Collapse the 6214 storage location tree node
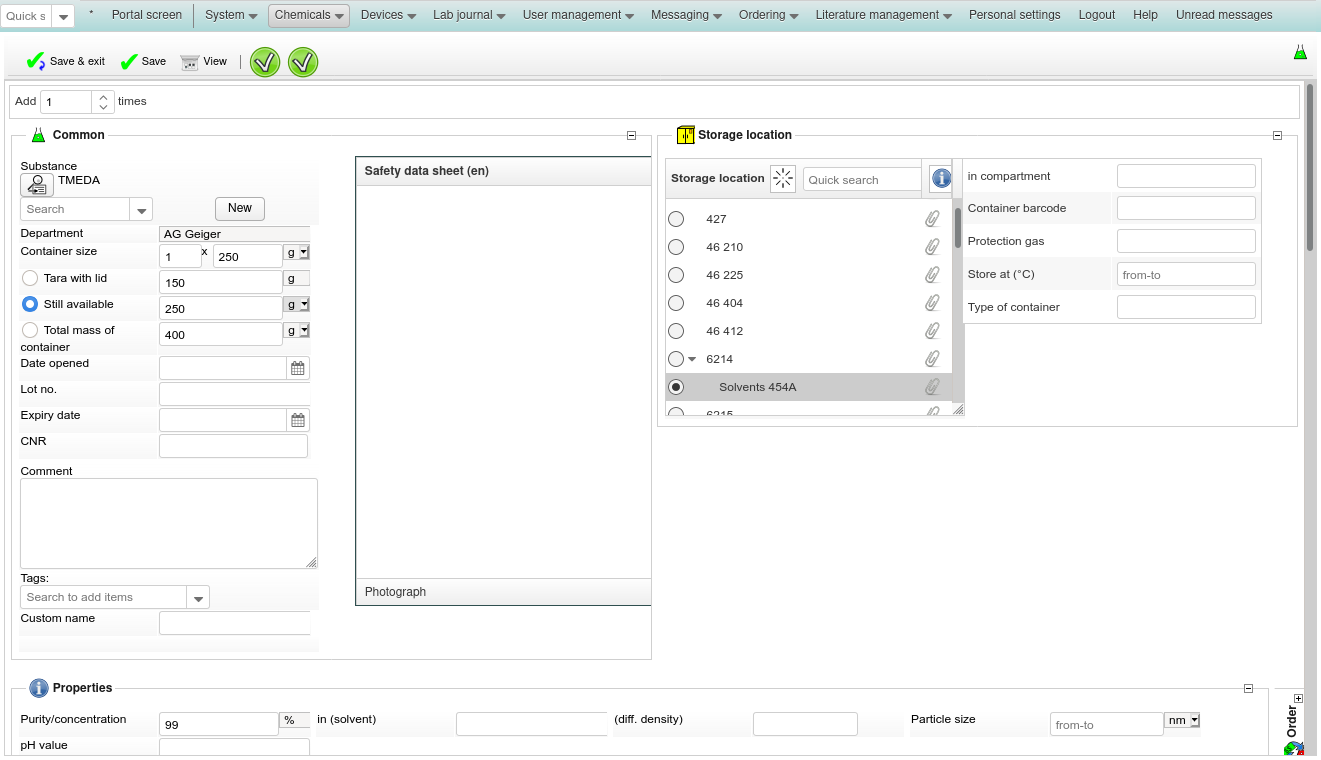The width and height of the screenshot is (1321, 760). pos(692,359)
